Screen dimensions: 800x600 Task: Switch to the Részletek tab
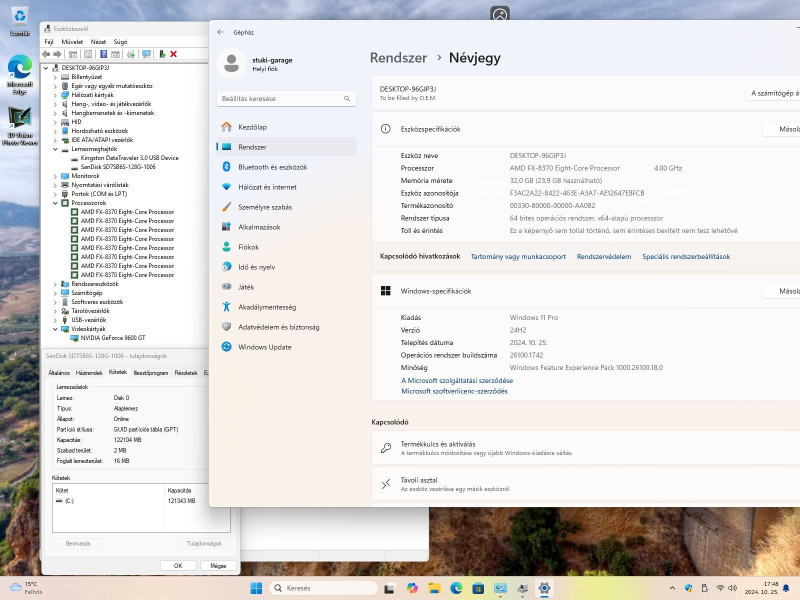click(x=186, y=373)
